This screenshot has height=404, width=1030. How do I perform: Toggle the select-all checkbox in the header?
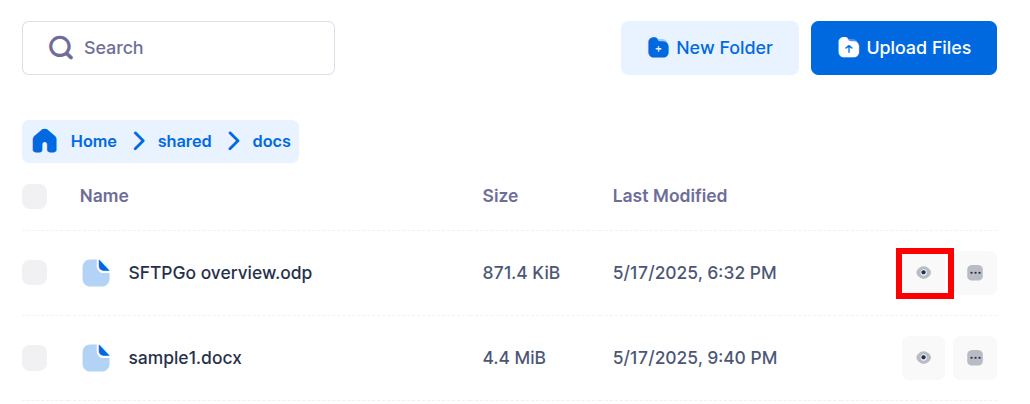pyautogui.click(x=35, y=196)
